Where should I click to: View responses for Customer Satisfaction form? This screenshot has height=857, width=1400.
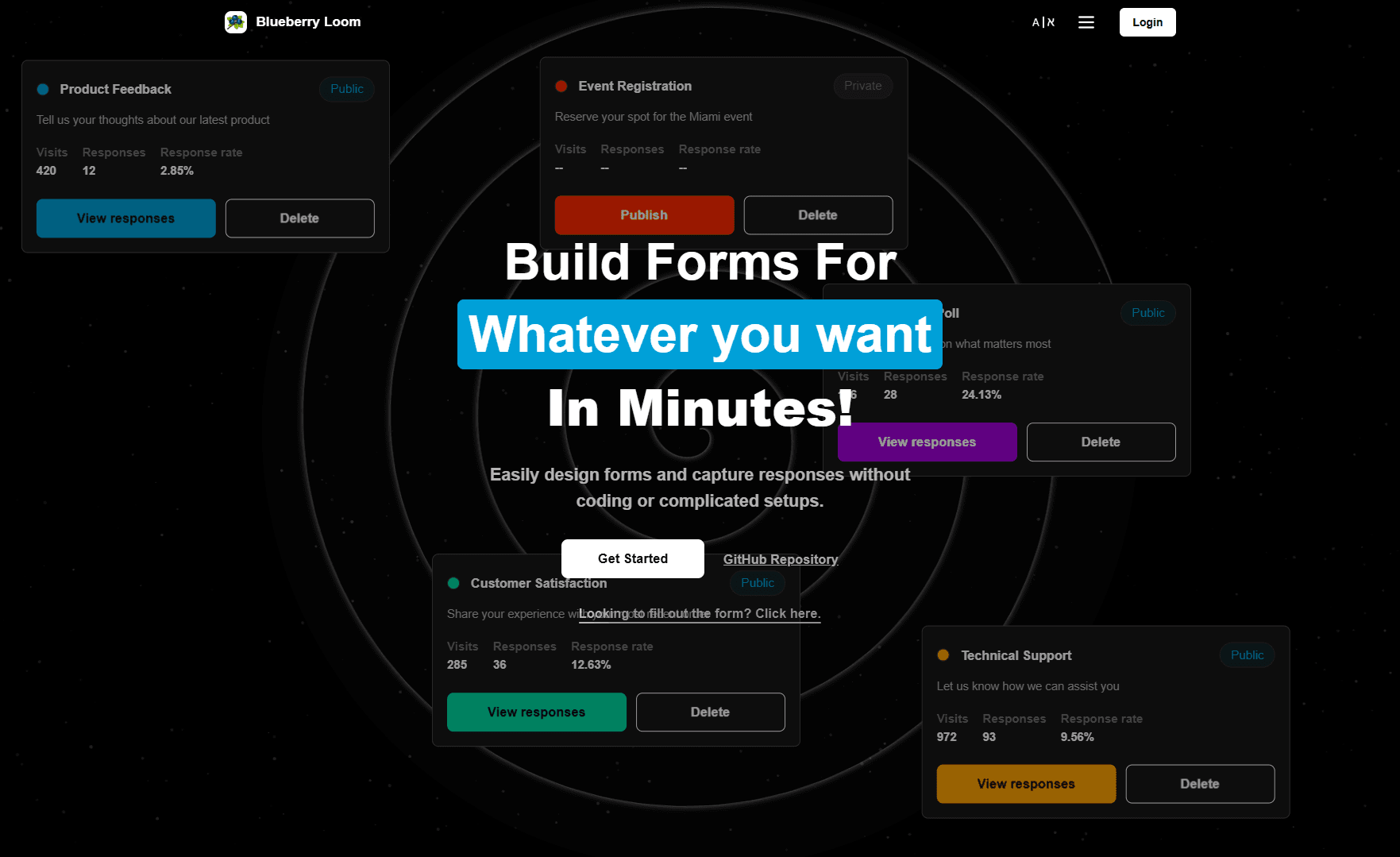pos(536,712)
